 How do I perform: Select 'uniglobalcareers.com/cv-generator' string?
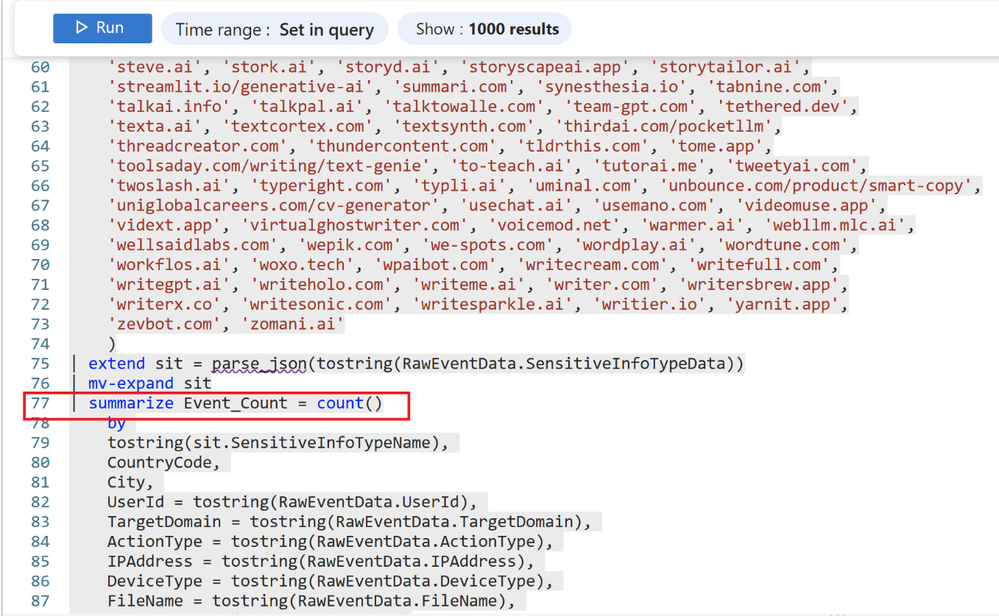(x=273, y=205)
